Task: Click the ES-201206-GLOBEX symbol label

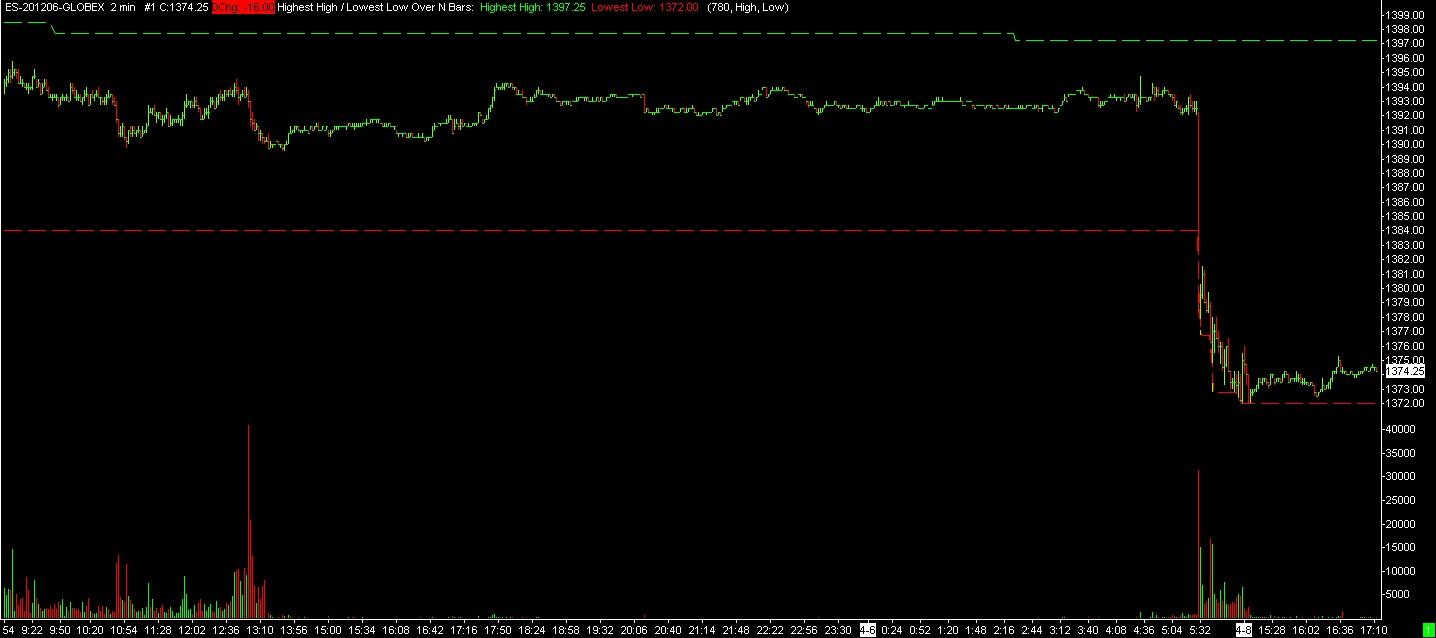Action: [53, 7]
